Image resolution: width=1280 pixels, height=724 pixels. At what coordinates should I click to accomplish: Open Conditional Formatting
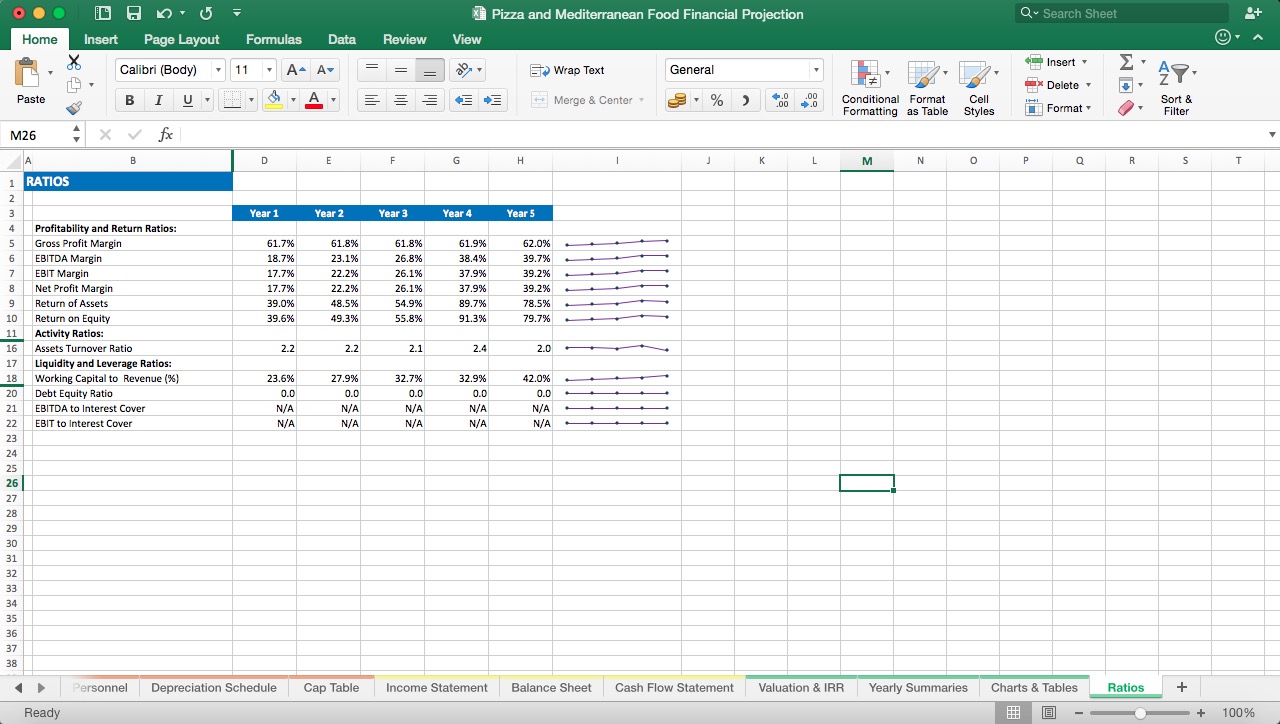(x=870, y=88)
